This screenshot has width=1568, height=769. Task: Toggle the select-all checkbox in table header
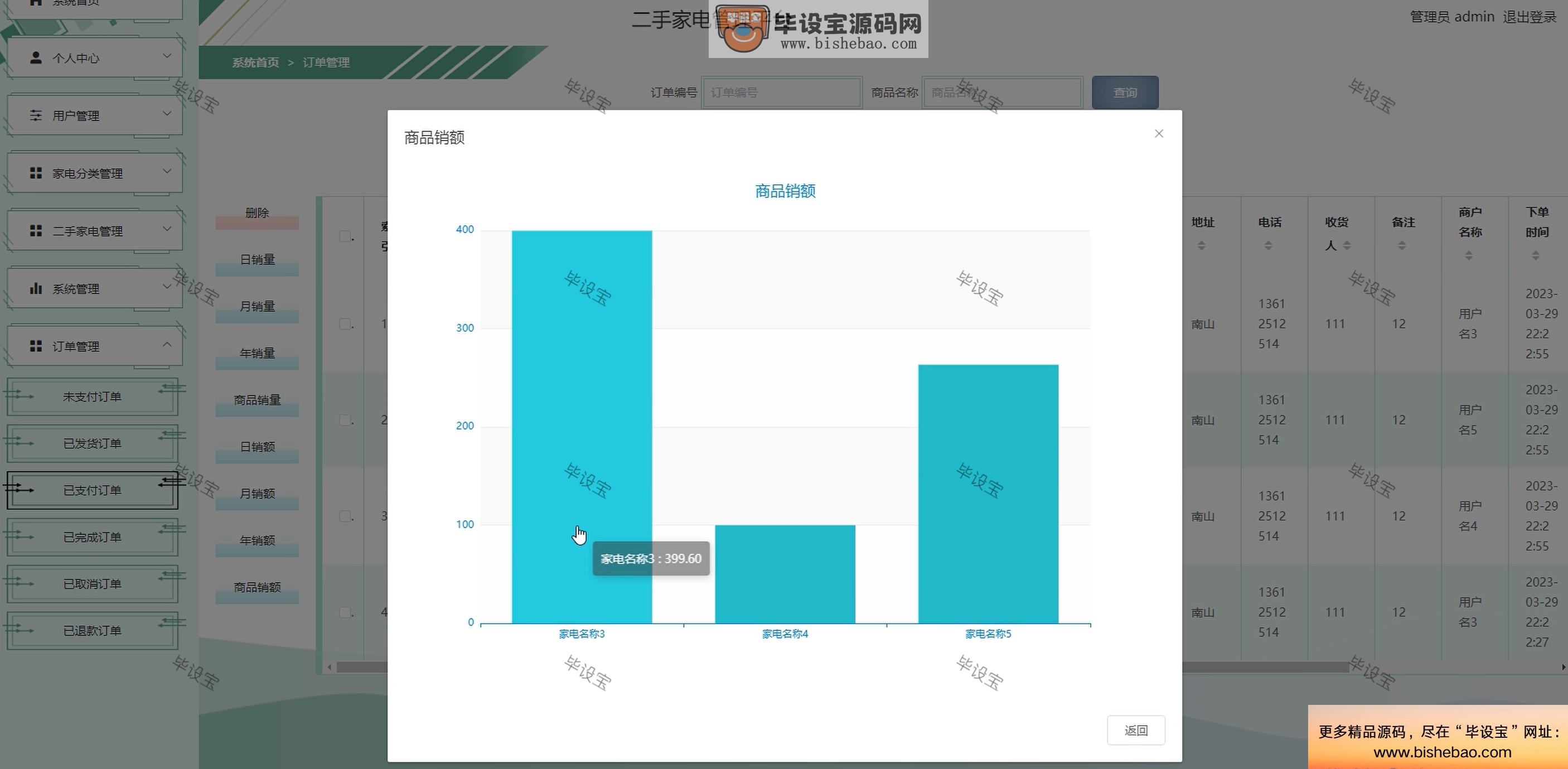point(345,236)
